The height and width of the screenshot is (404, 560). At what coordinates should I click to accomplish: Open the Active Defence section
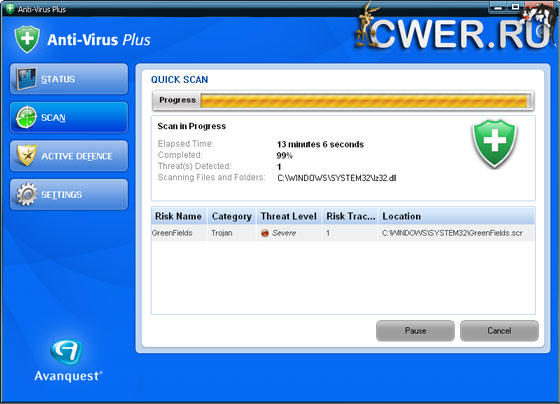(x=69, y=156)
